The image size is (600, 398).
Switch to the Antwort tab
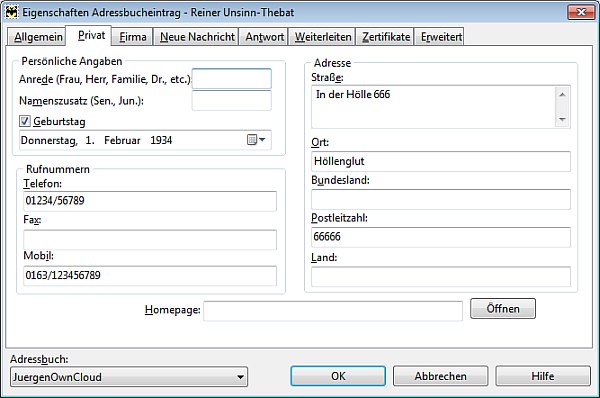tap(264, 37)
